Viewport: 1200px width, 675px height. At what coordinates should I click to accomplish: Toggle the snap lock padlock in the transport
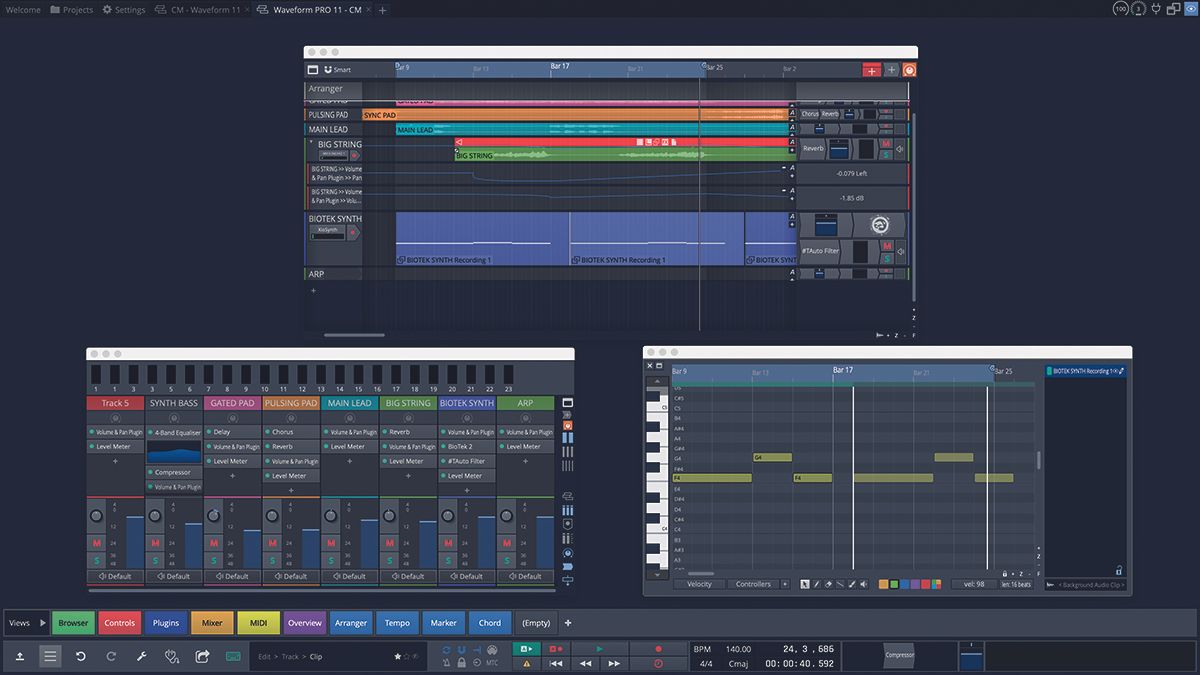tap(461, 662)
